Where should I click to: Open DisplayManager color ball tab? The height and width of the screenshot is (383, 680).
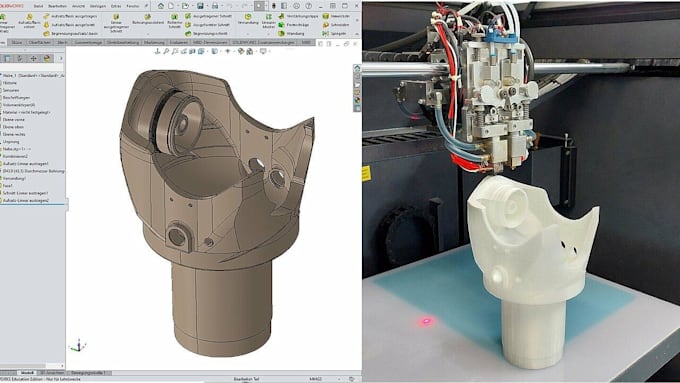(x=47, y=58)
